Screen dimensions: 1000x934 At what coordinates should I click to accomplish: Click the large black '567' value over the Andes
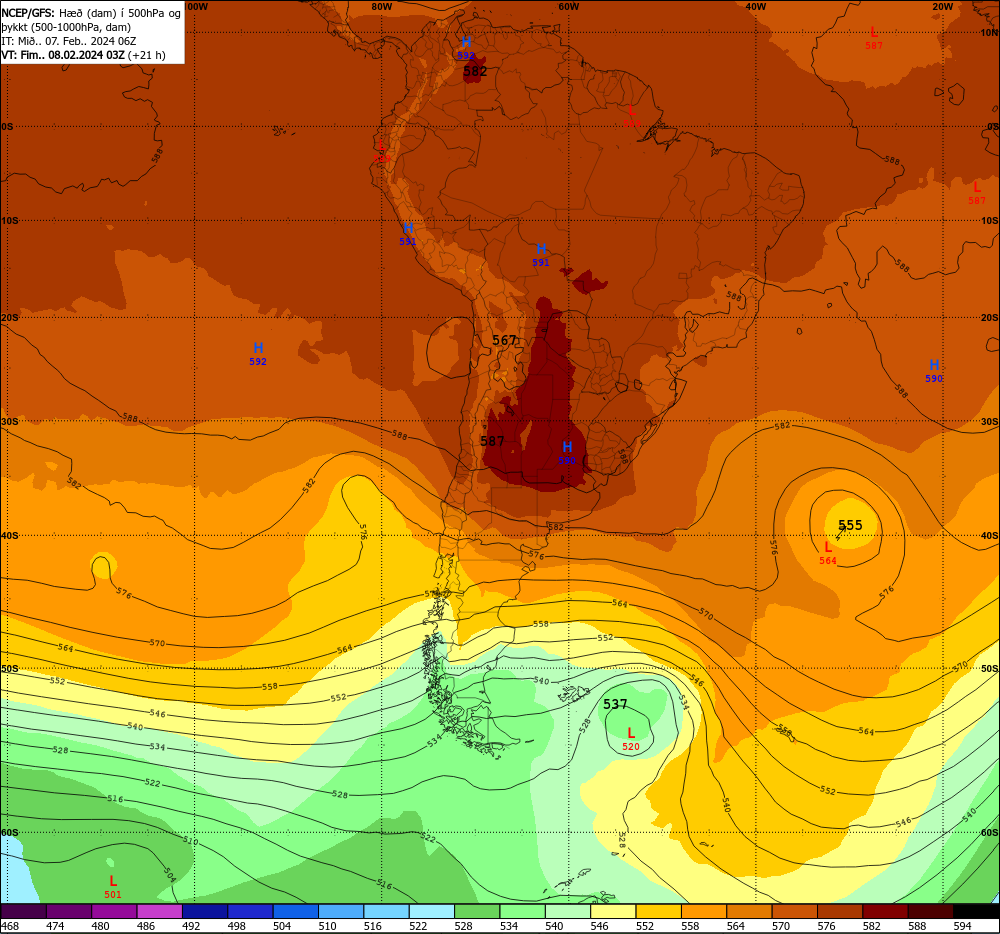504,340
